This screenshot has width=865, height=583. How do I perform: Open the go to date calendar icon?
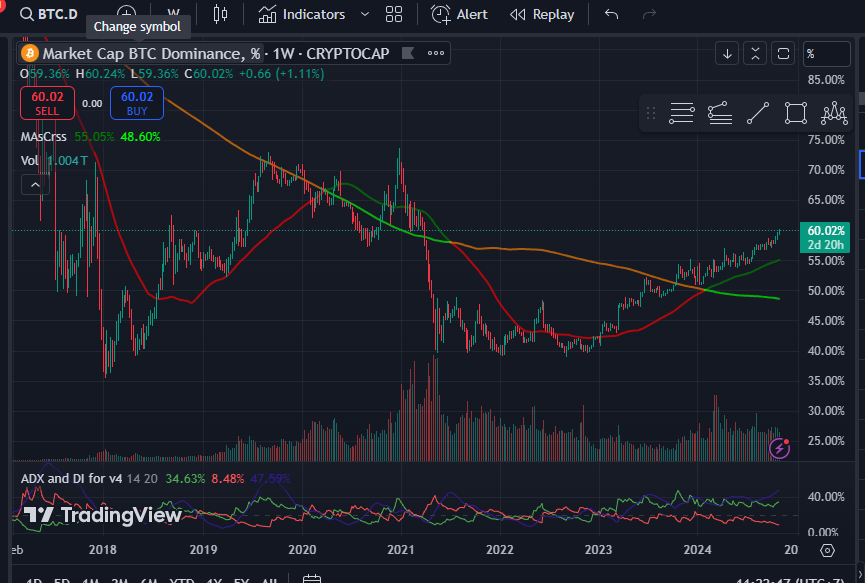click(x=312, y=578)
